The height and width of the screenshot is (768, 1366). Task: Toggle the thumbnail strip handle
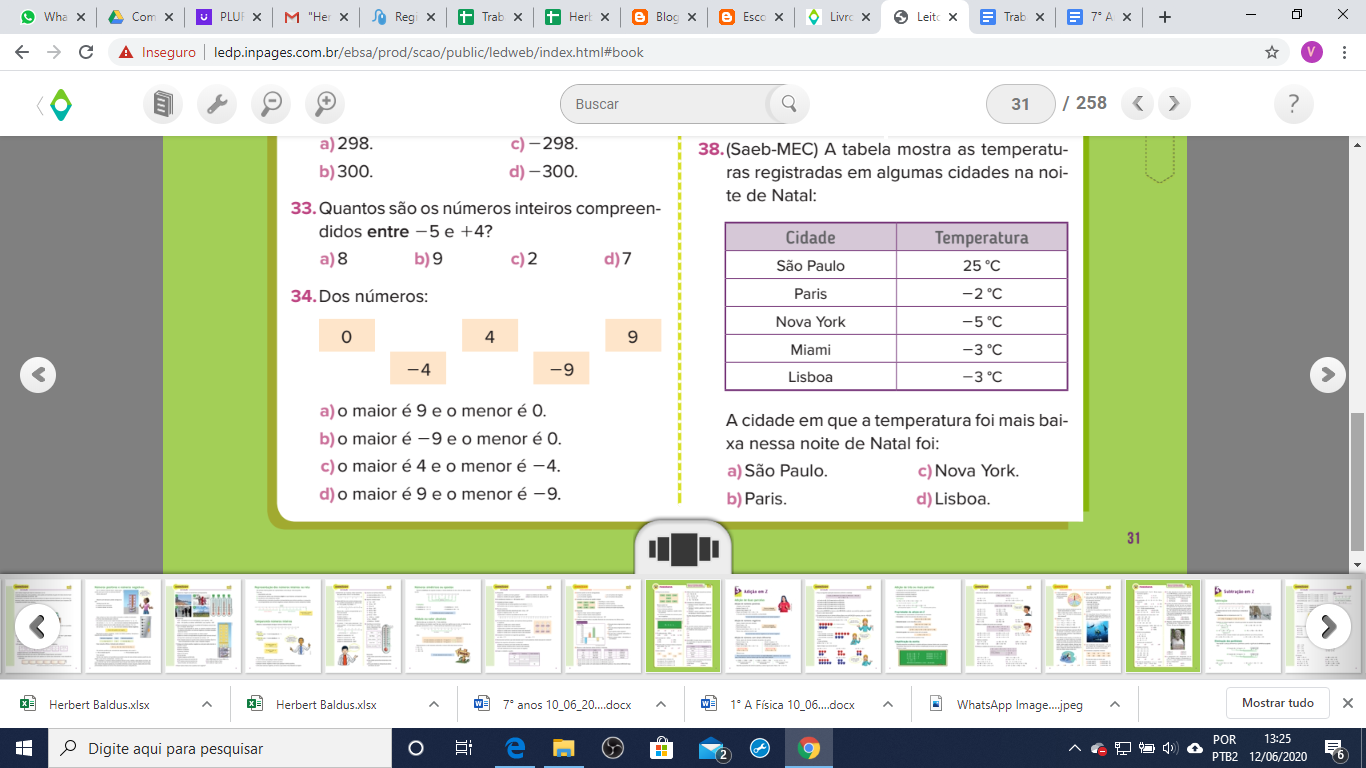(683, 548)
